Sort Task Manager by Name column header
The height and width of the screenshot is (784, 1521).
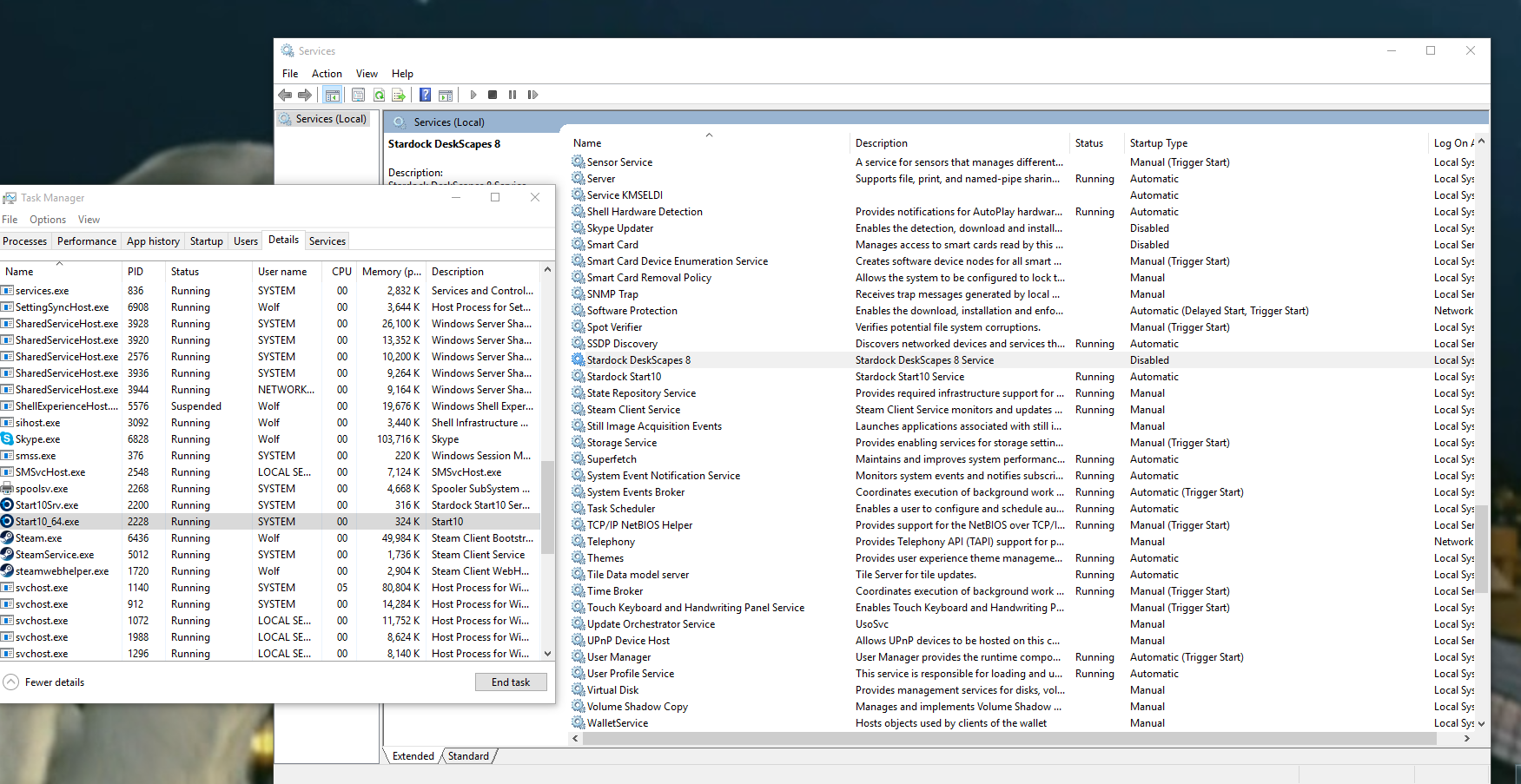click(60, 271)
